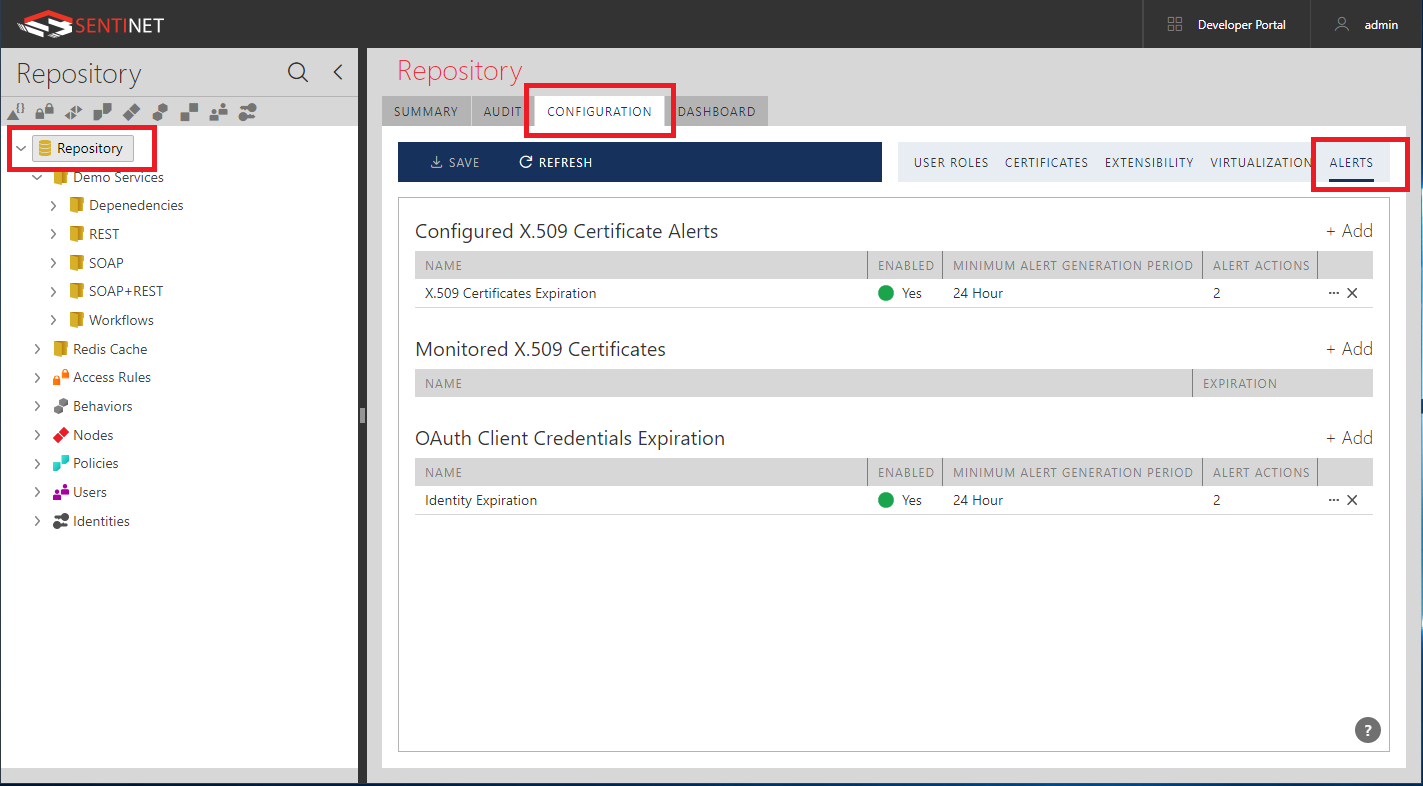The image size is (1423, 786).
Task: Collapse the Demo Services folder
Action: pyautogui.click(x=37, y=177)
